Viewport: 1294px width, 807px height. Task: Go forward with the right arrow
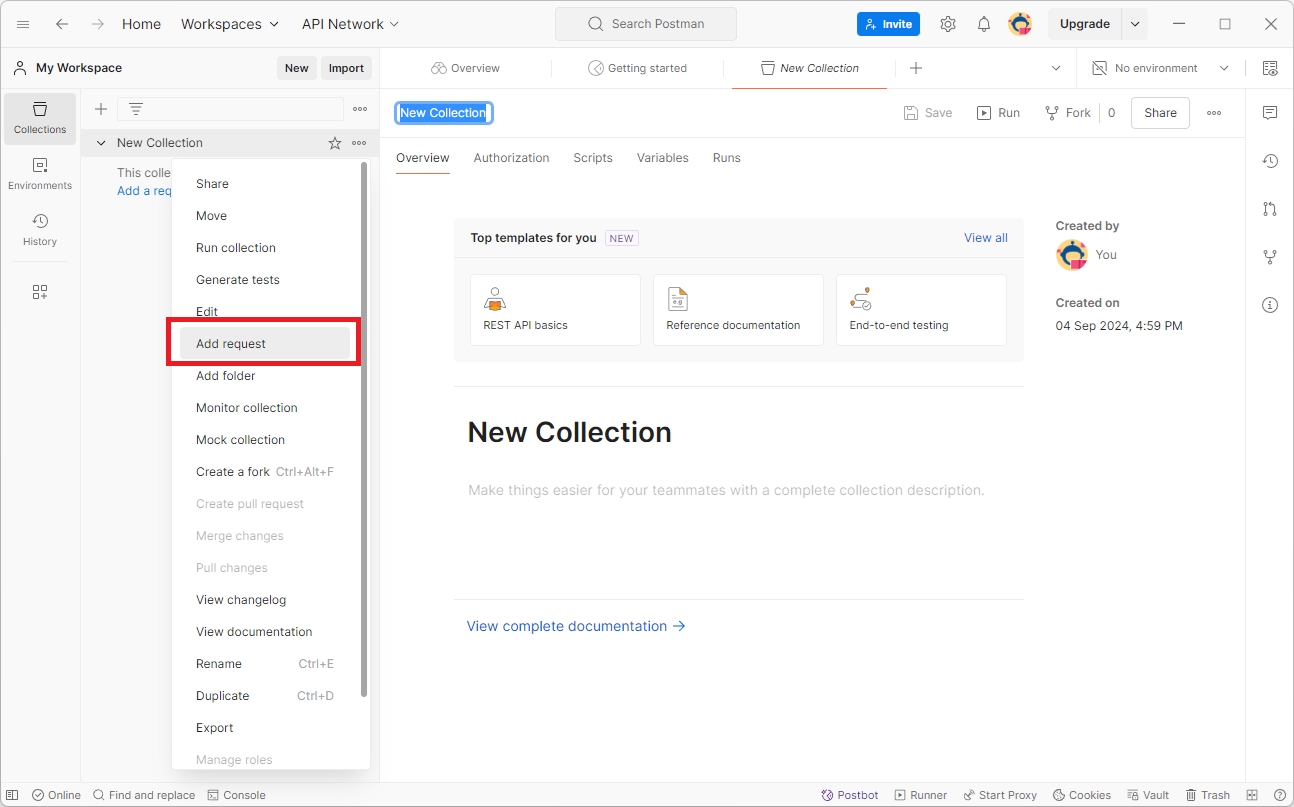98,24
